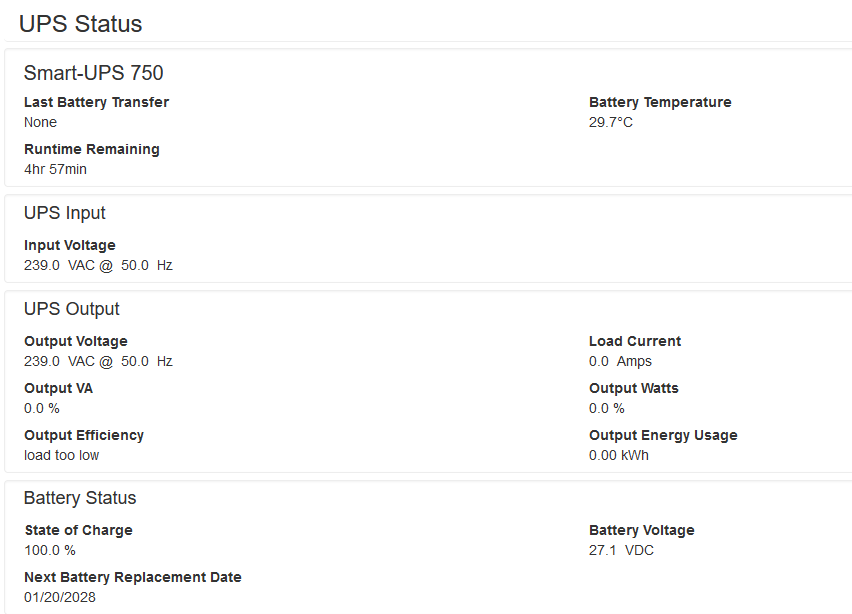This screenshot has width=852, height=614.
Task: Select the Smart-UPS 750 panel title
Action: coord(93,73)
